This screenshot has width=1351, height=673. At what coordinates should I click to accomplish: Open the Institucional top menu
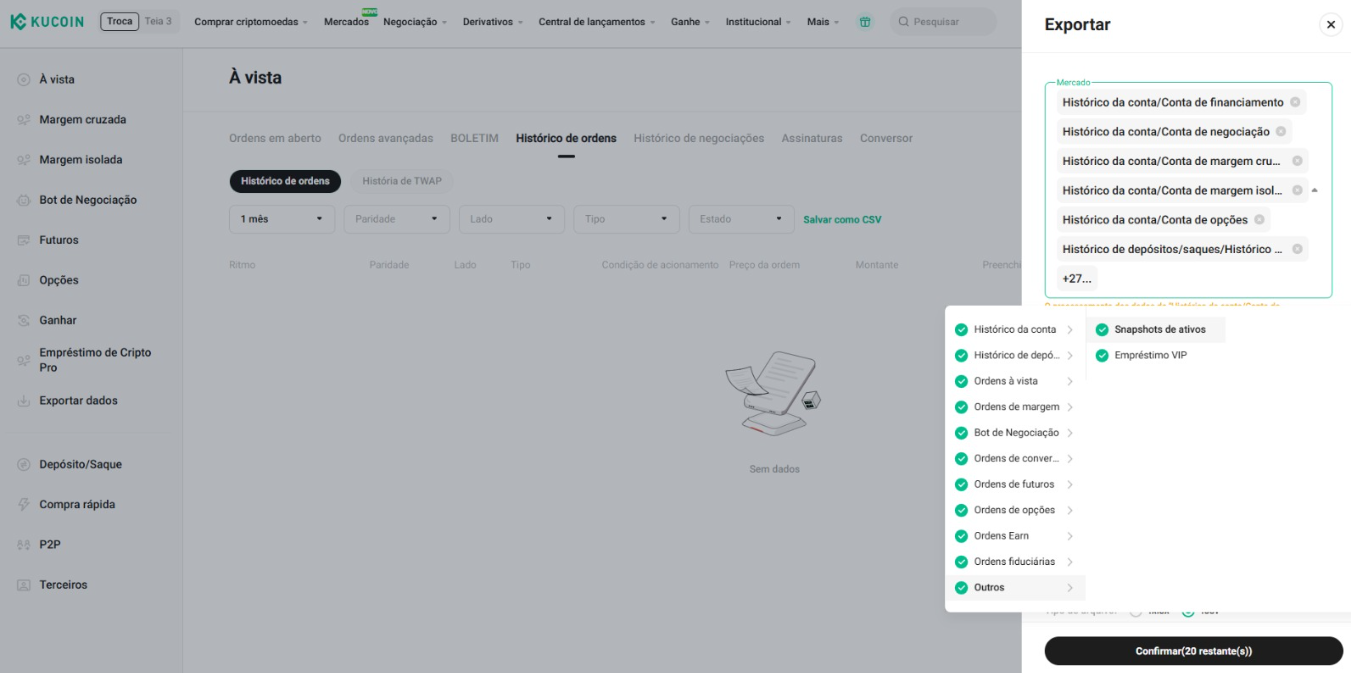point(758,21)
